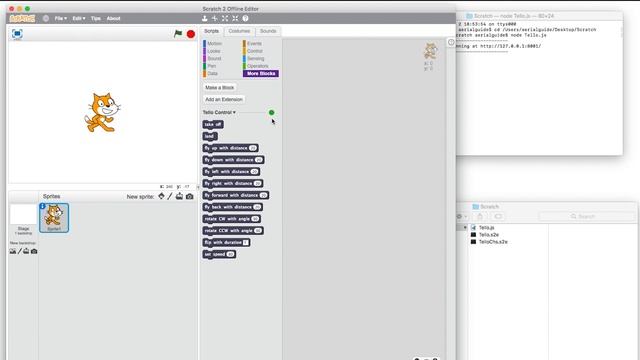Click the Block help question mark tool
Screen dimensions: 640x360
pyautogui.click(x=245, y=18)
